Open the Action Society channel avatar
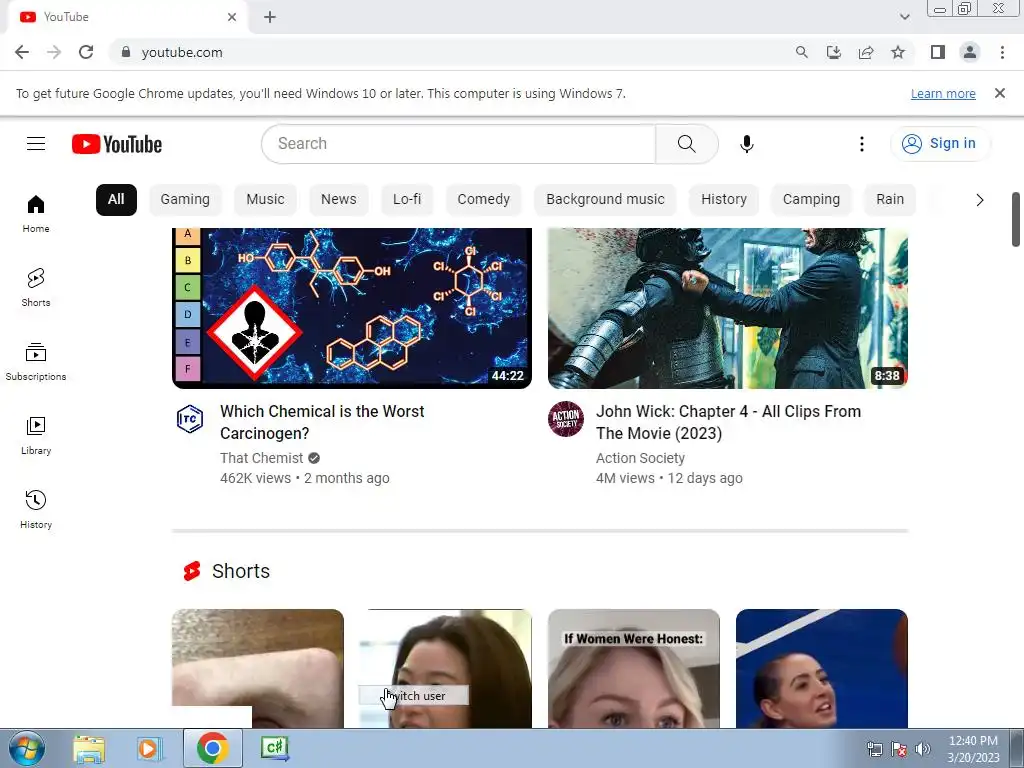Viewport: 1024px width, 768px height. pos(566,419)
